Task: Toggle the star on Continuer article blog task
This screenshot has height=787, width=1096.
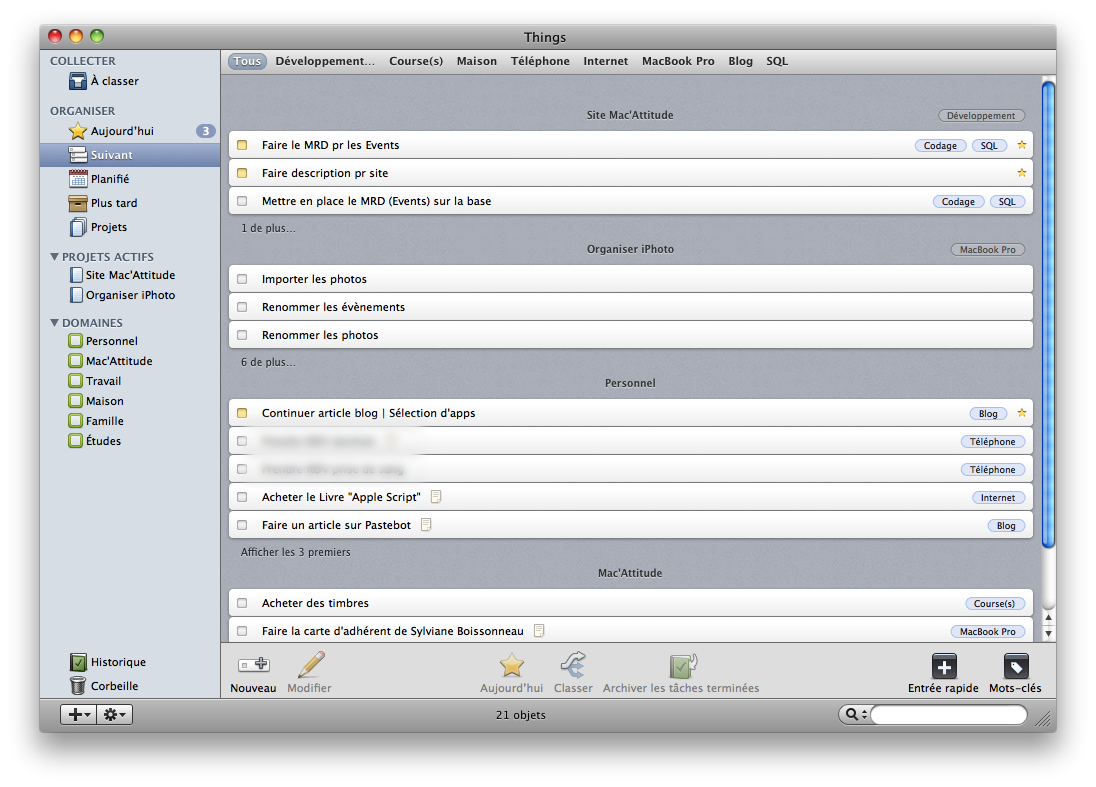Action: coord(1022,413)
